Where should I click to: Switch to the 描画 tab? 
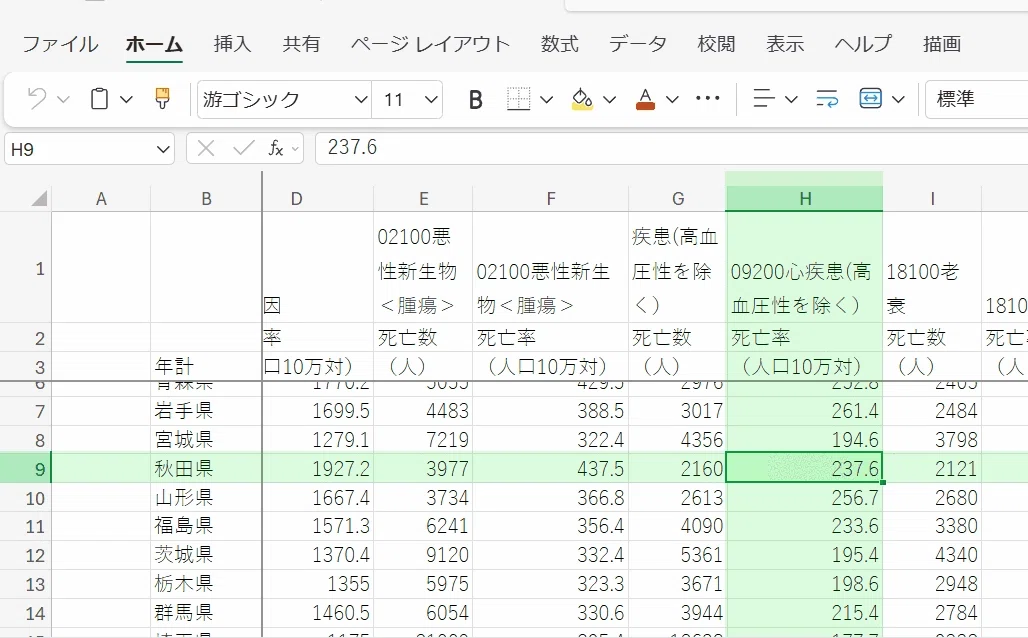click(x=942, y=44)
